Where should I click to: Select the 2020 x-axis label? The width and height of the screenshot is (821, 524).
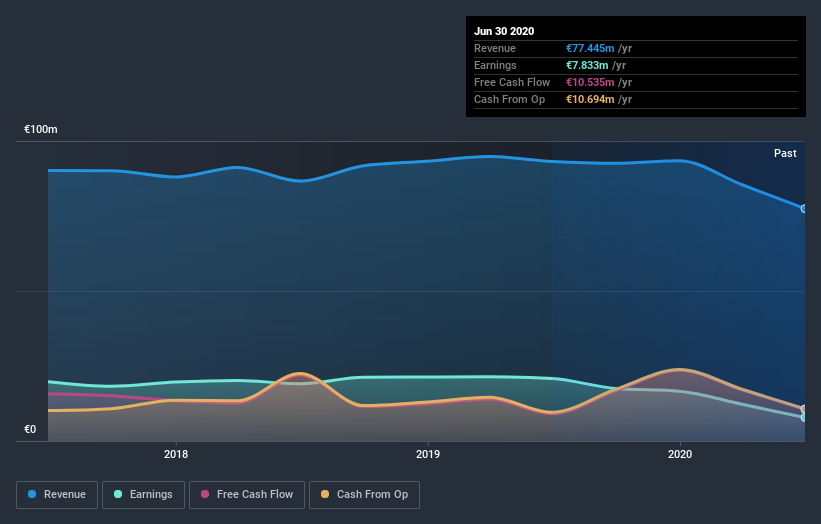[x=680, y=454]
